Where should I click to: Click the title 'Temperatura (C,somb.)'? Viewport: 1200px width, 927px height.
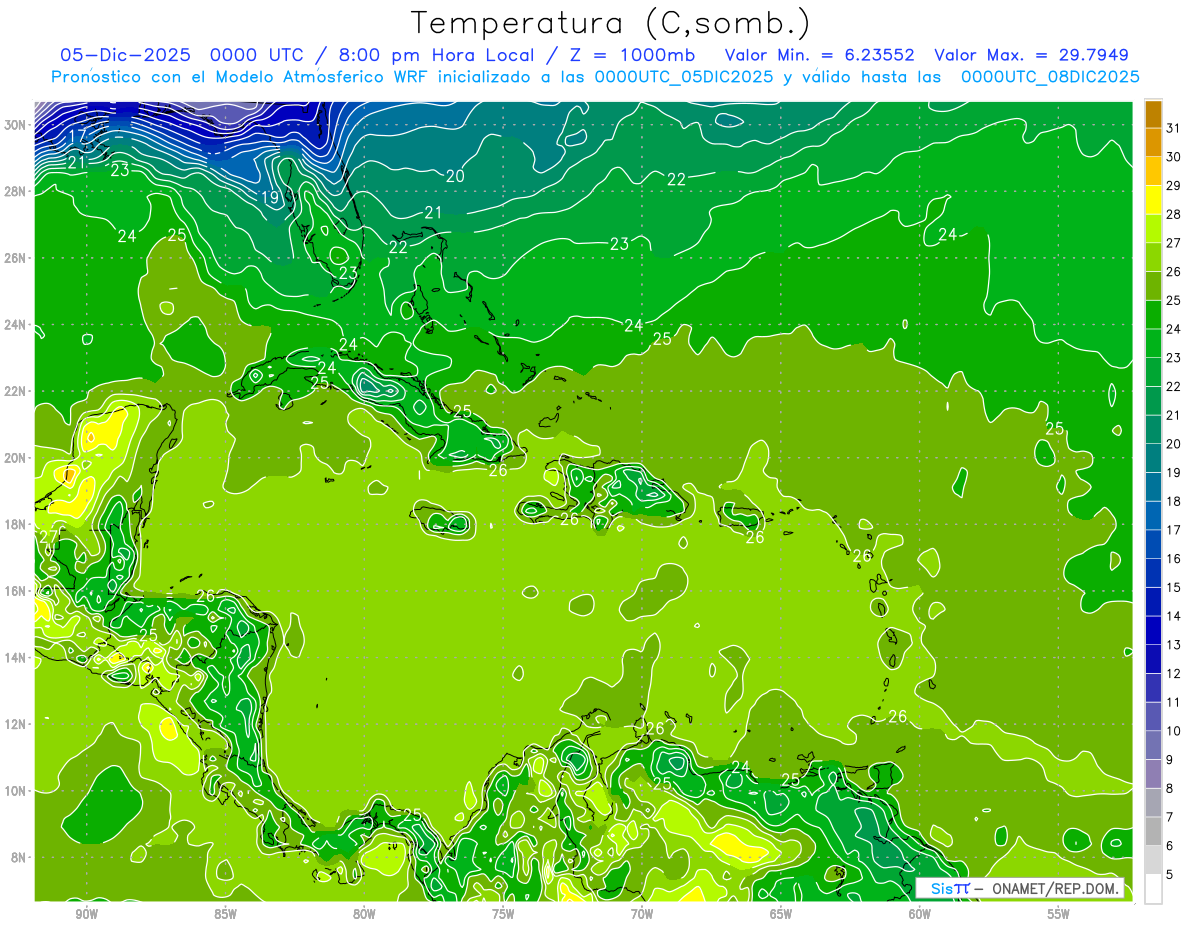point(611,24)
